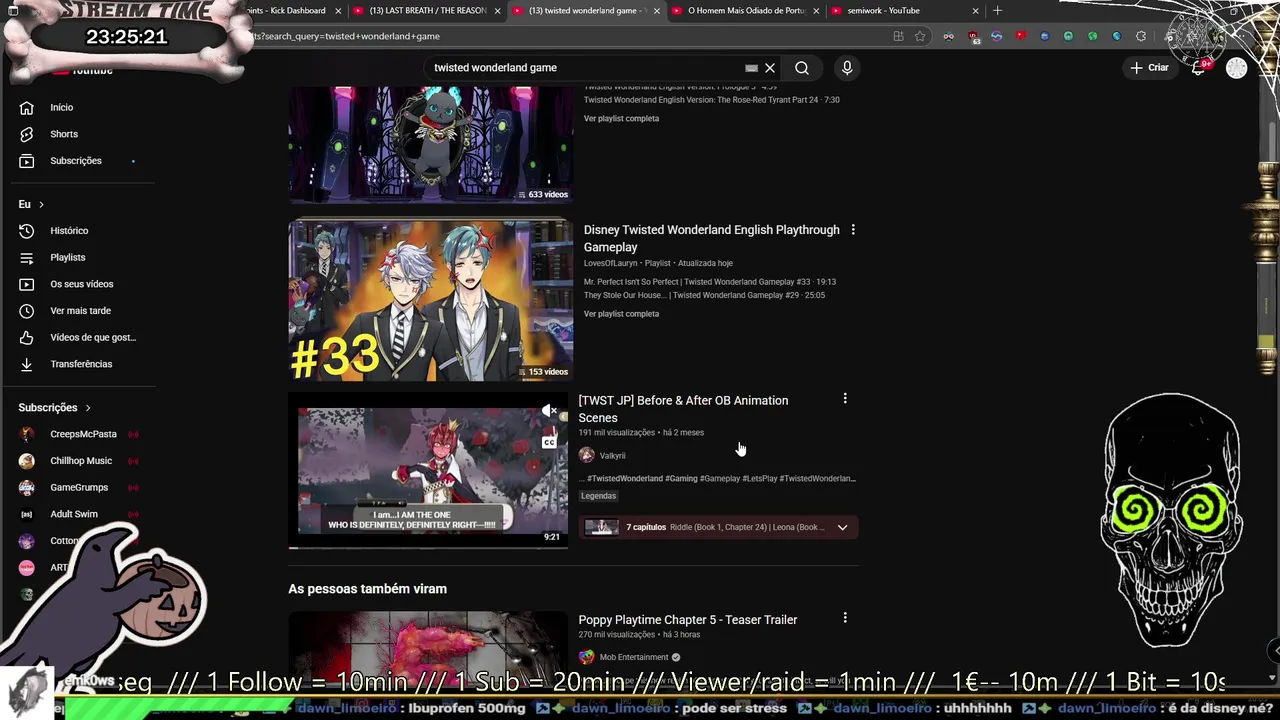Open options menu for Poppy Playtime teaser
The width and height of the screenshot is (1280, 720).
tap(845, 618)
